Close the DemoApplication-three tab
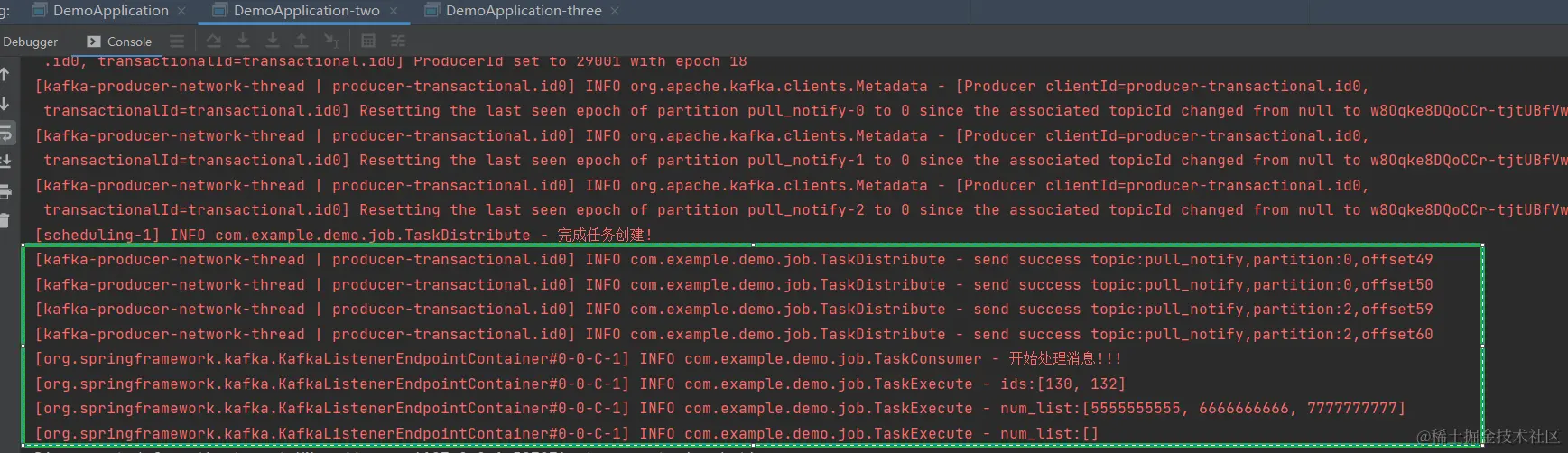The height and width of the screenshot is (453, 1568). [x=615, y=11]
